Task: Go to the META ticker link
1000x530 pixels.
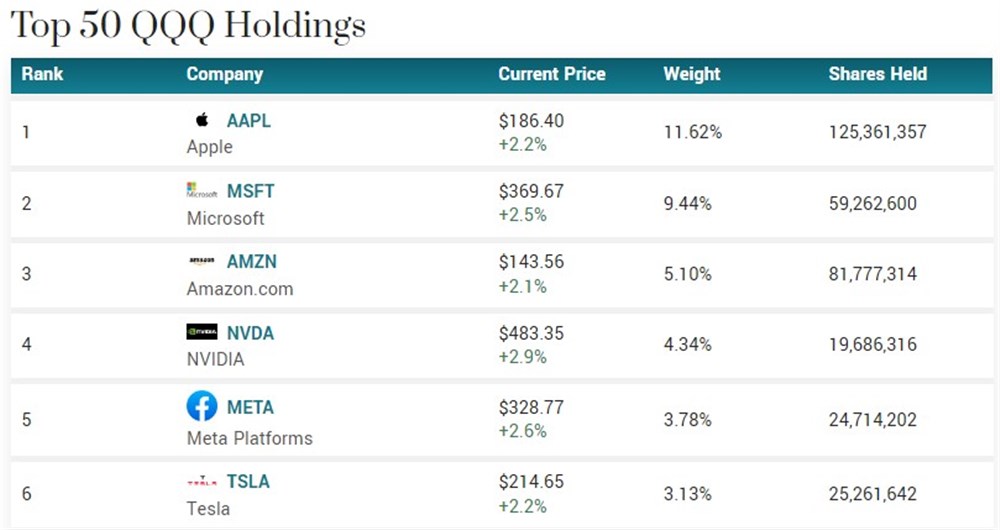Action: (x=250, y=407)
